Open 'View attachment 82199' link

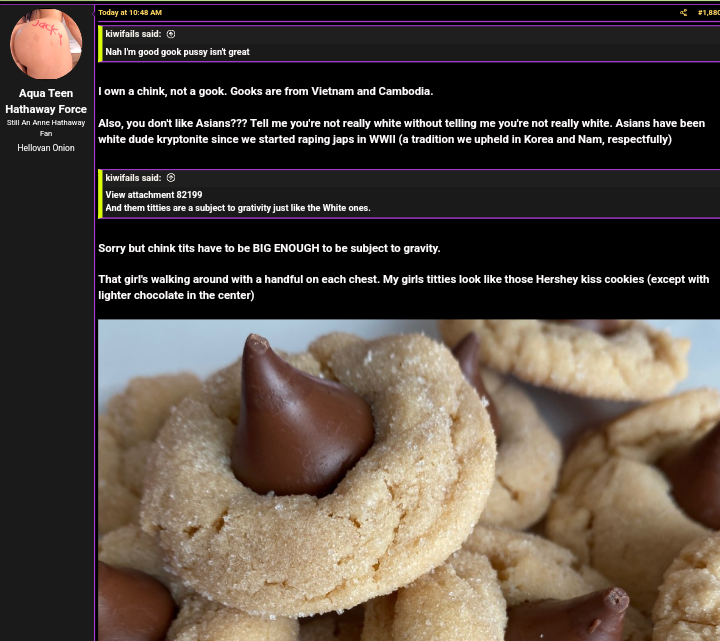point(154,195)
